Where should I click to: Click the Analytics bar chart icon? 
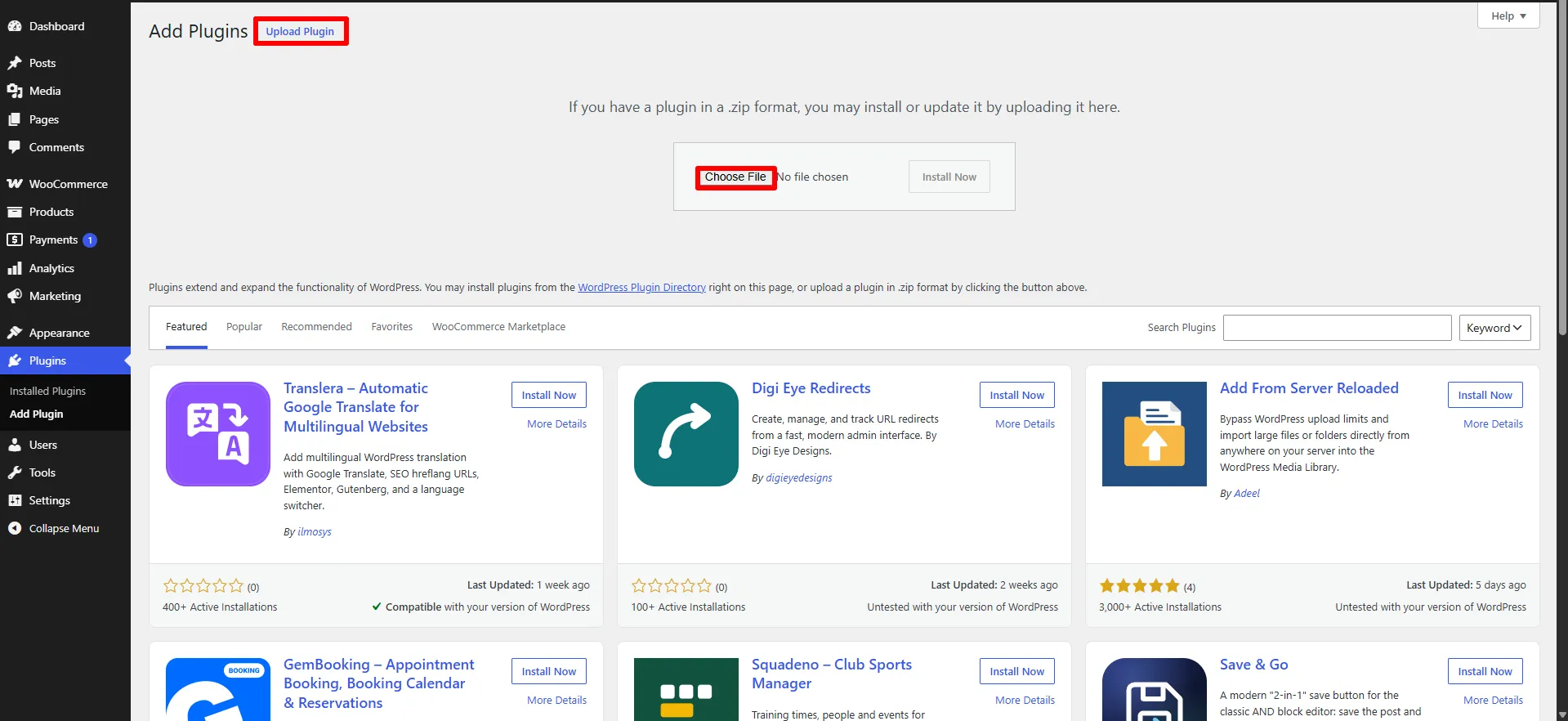pyautogui.click(x=15, y=268)
